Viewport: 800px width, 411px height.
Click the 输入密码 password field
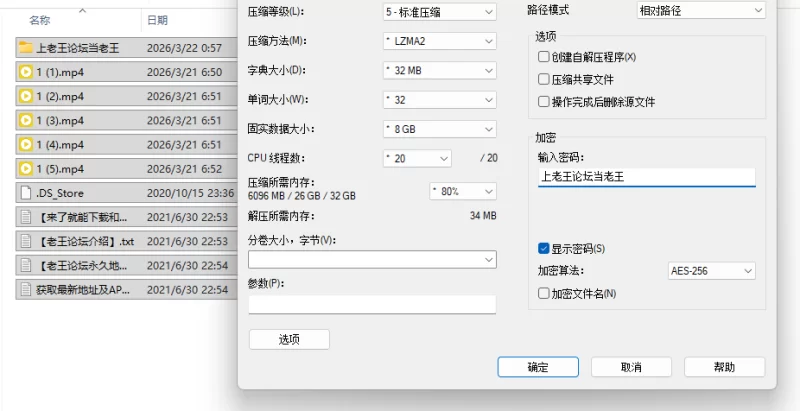[646, 177]
